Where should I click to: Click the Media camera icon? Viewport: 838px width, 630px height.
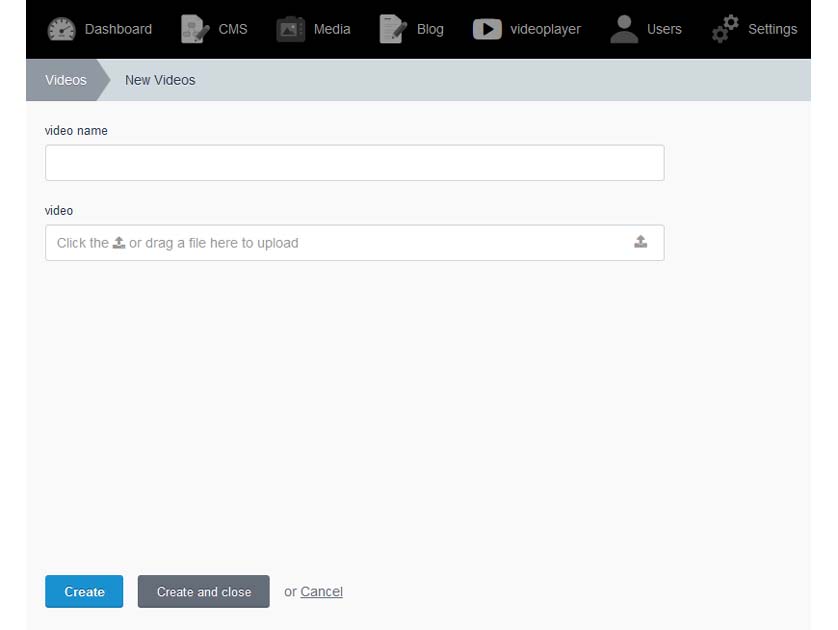tap(290, 29)
